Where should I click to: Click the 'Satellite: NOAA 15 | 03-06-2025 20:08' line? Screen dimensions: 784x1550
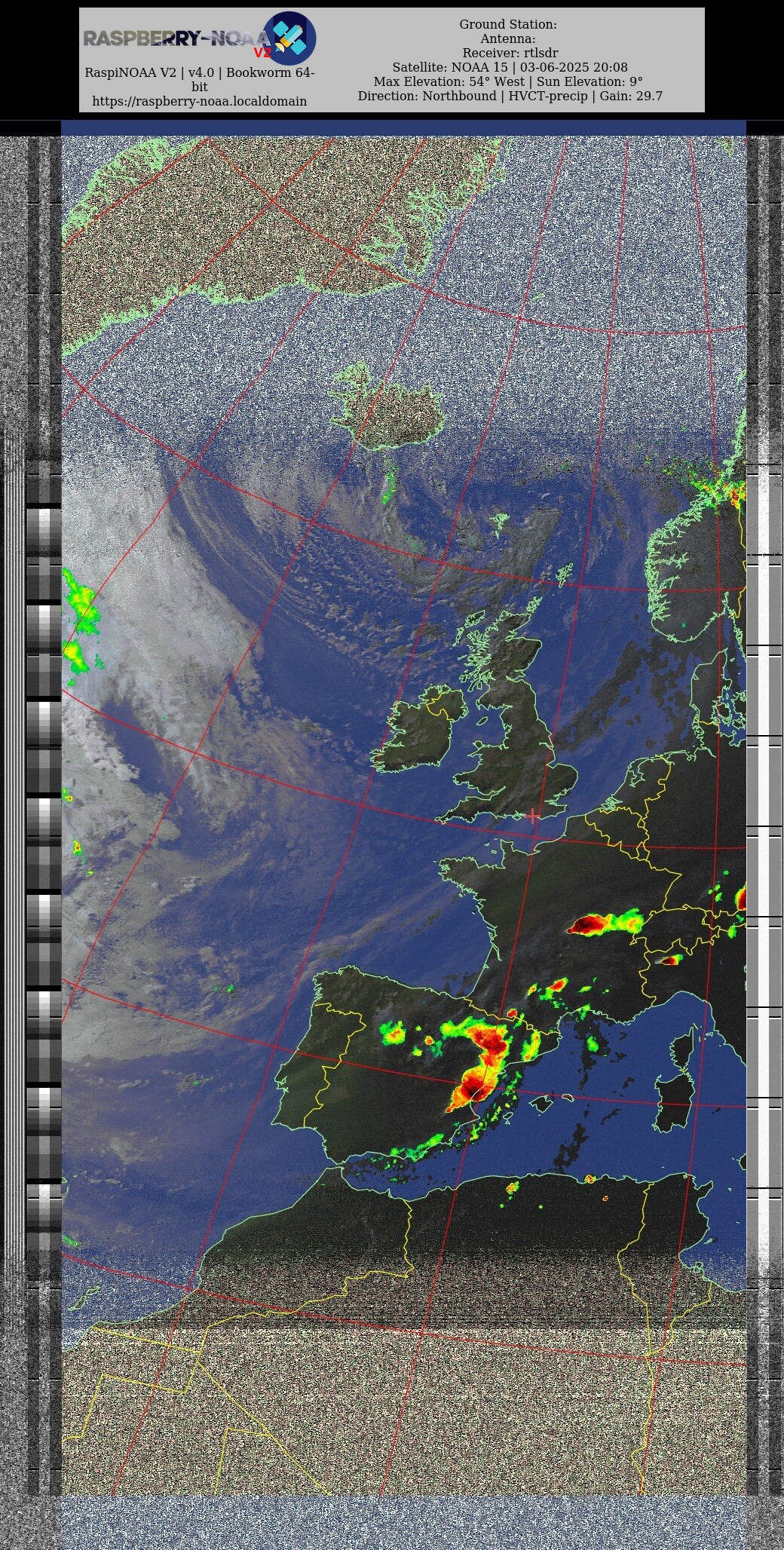(510, 67)
